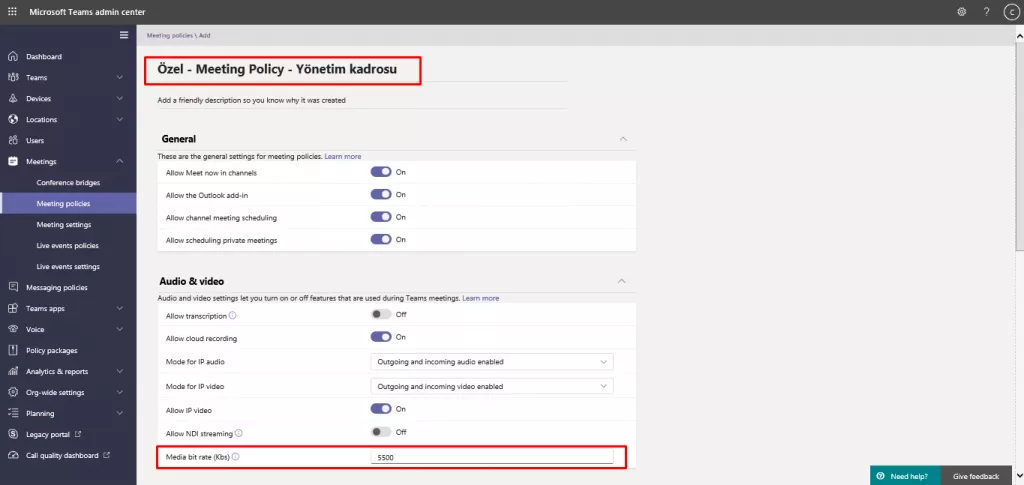Collapse the General section chevron
Screen dimensions: 1024x485
click(623, 139)
